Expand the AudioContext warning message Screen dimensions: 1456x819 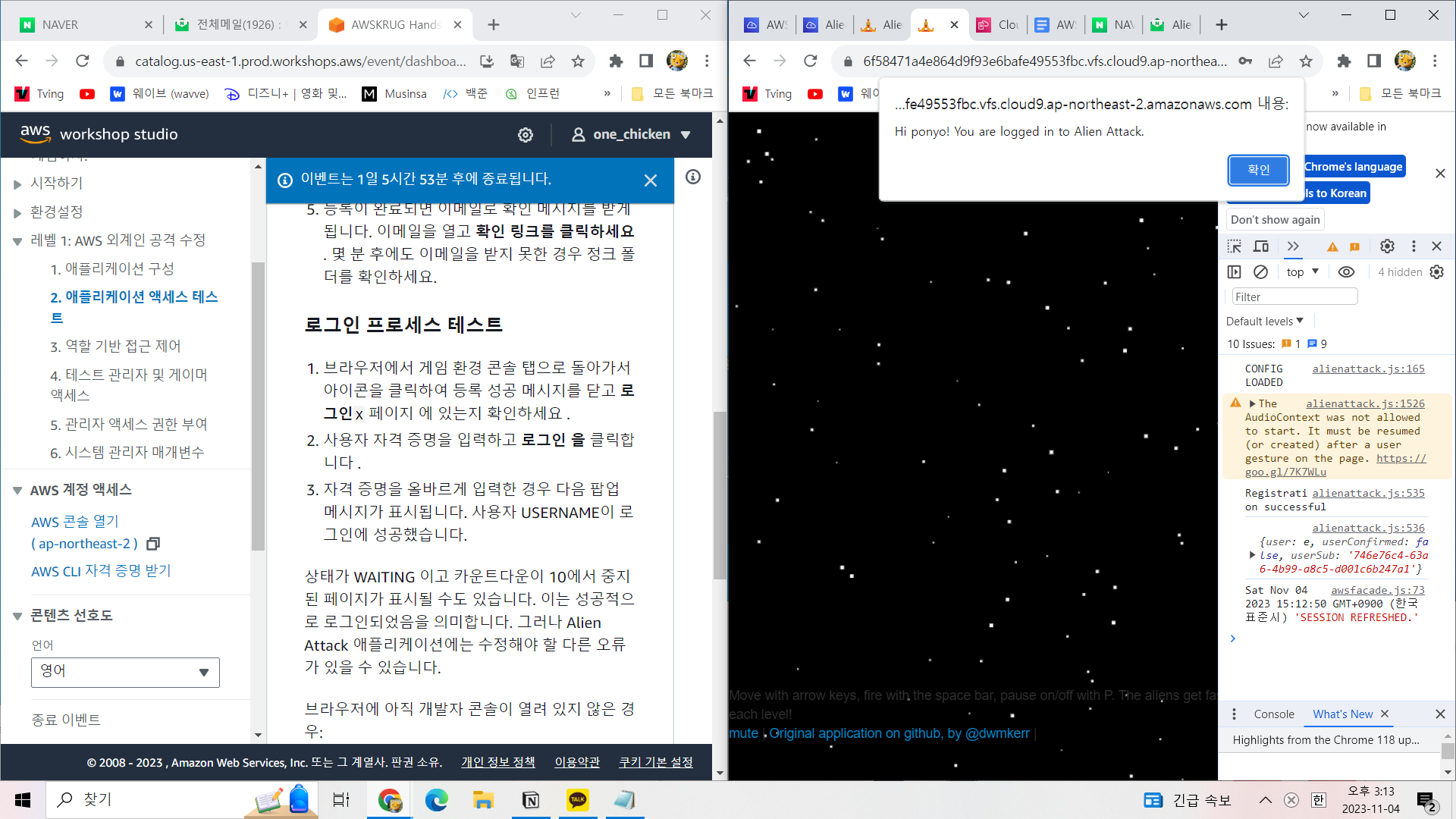[1252, 404]
